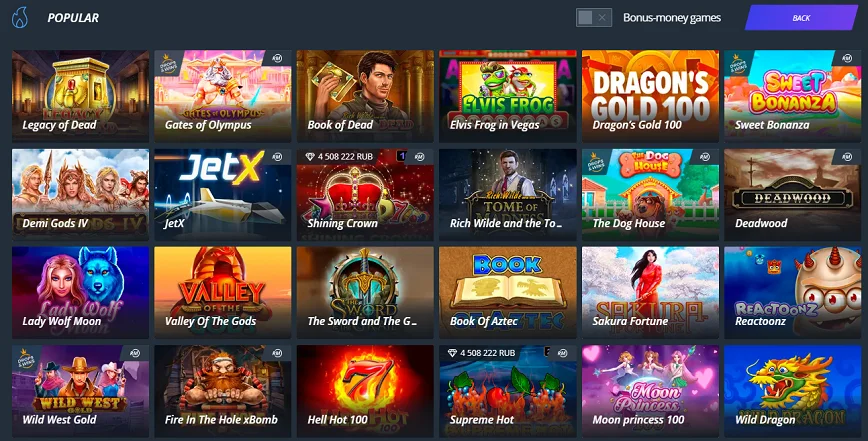Open the Legacy of Dead game
The image size is (868, 441).
click(80, 96)
